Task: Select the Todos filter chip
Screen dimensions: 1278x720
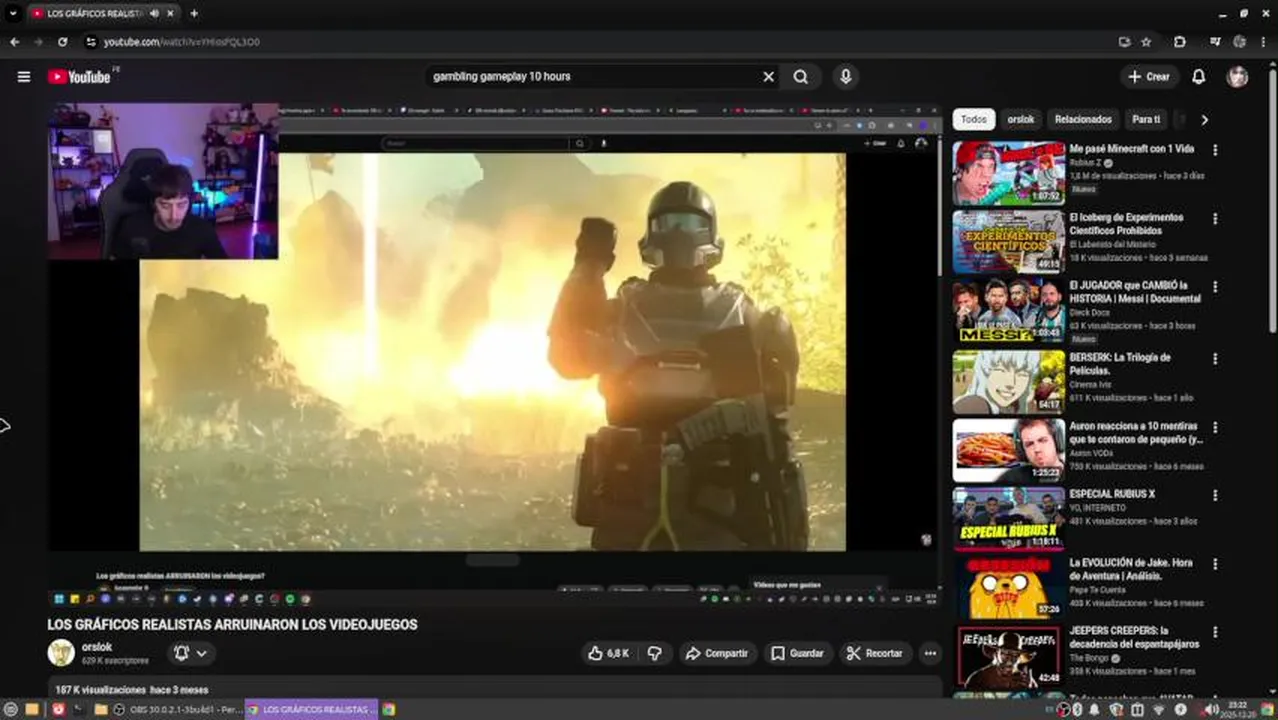Action: tap(973, 119)
